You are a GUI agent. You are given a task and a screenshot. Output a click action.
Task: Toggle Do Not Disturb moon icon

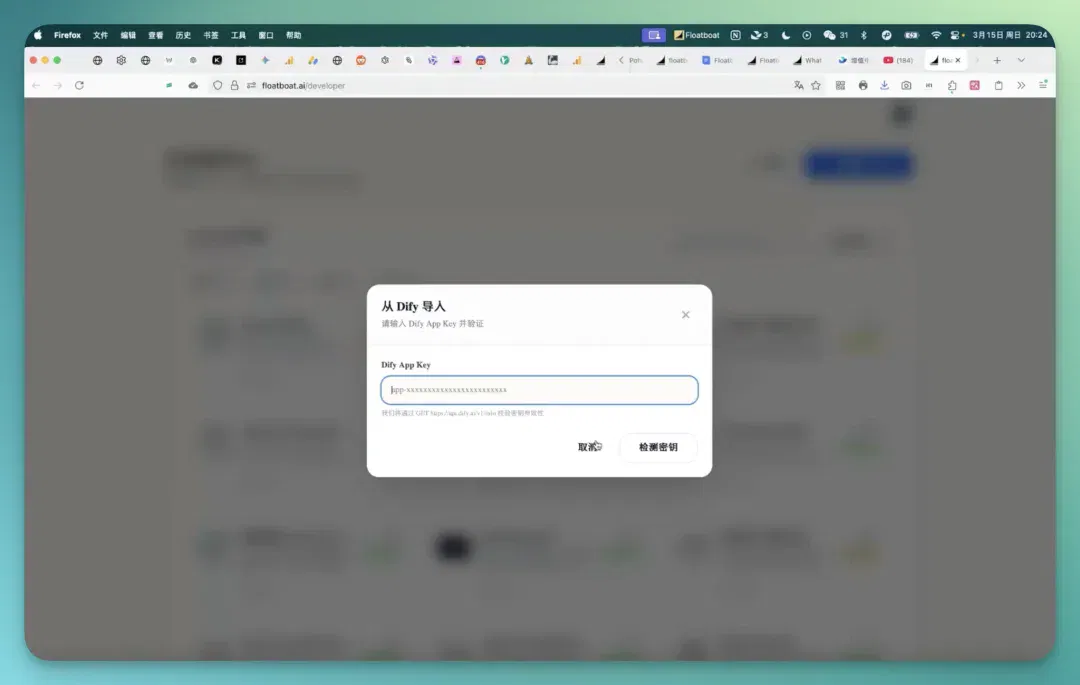tap(786, 35)
